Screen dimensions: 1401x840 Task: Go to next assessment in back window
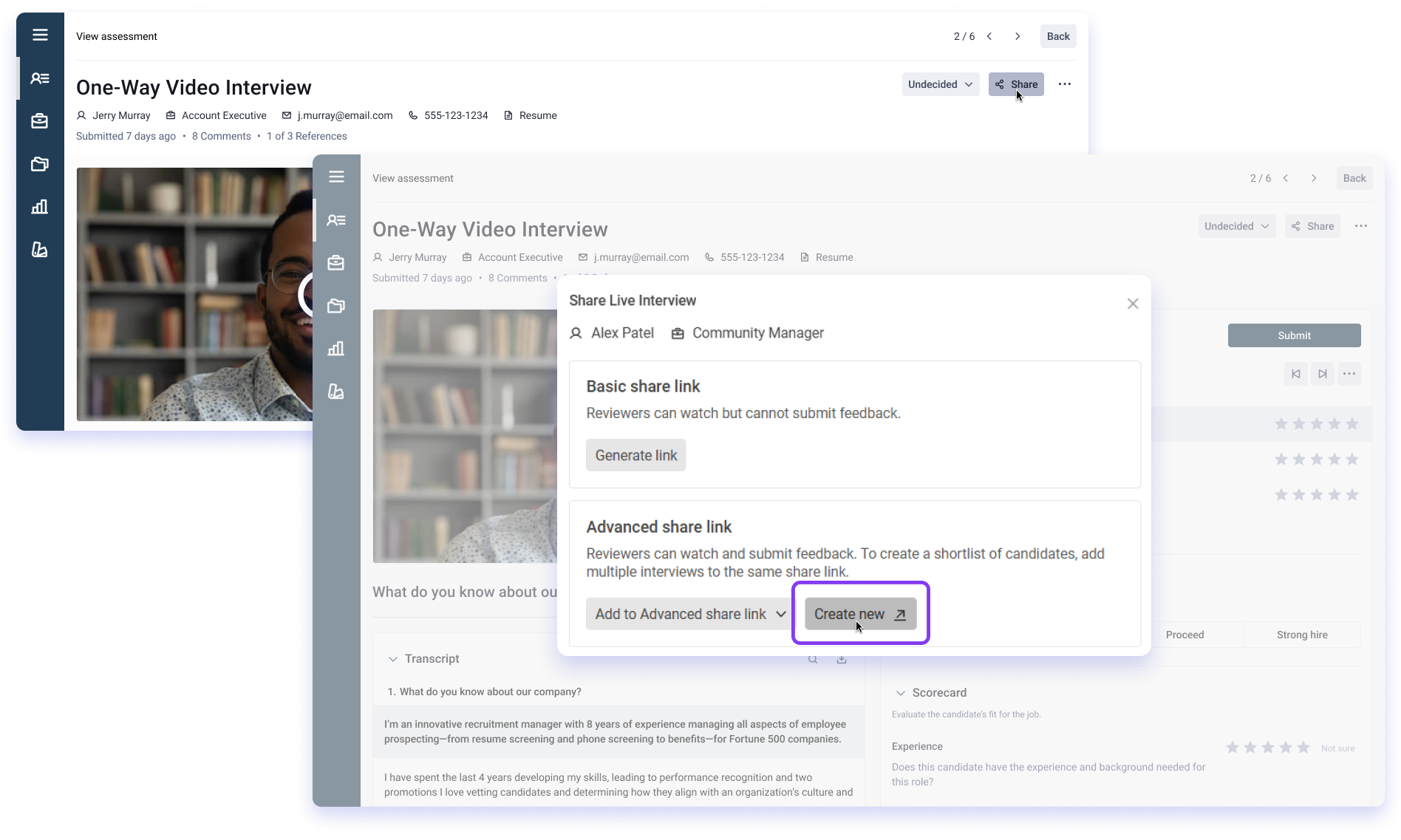click(1017, 36)
